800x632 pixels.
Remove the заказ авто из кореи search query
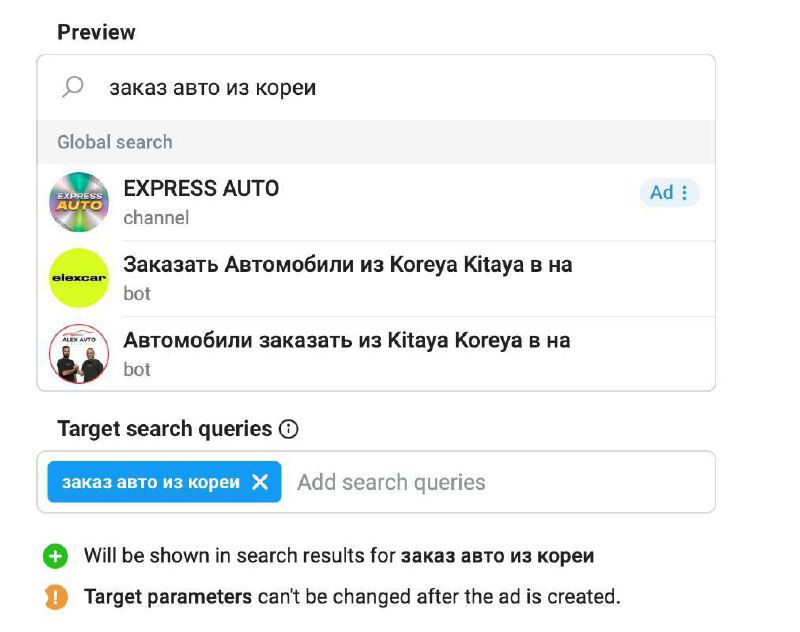[x=259, y=481]
